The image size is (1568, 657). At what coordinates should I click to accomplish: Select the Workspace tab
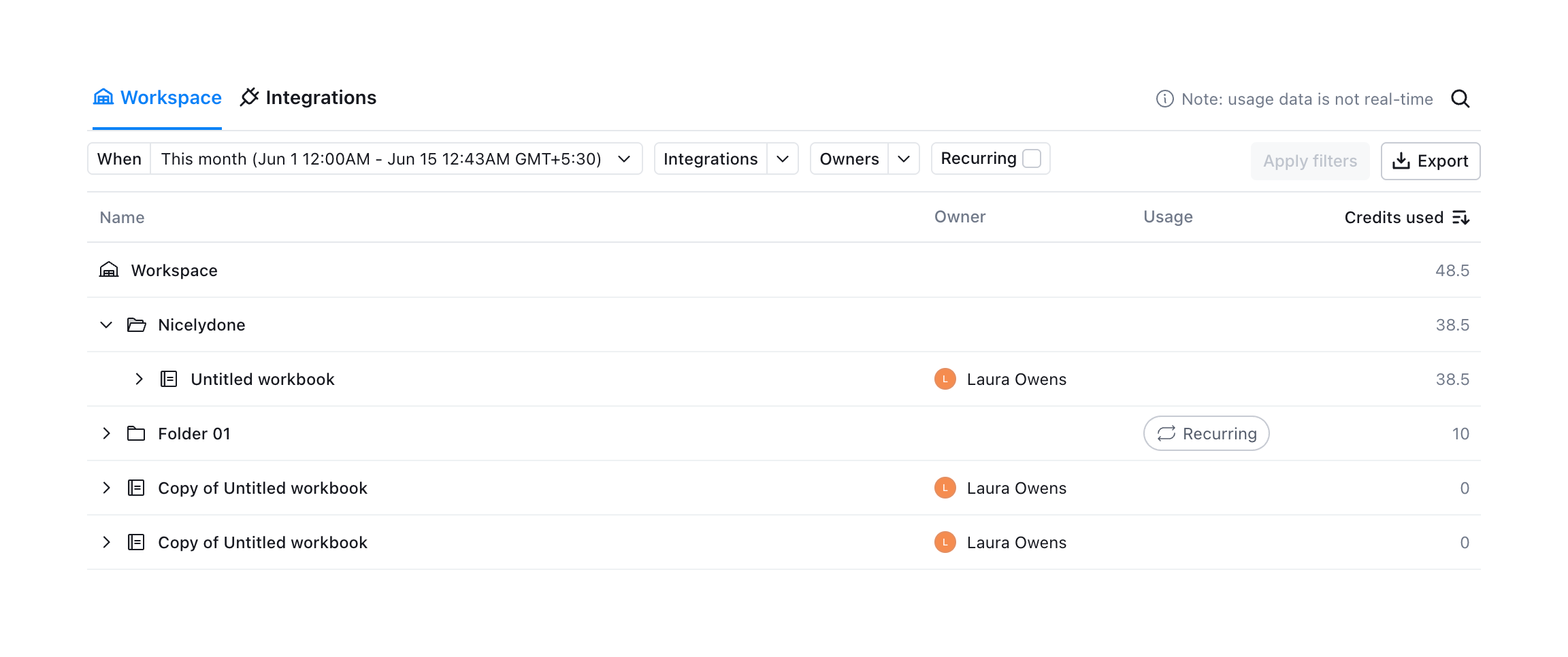(x=157, y=98)
